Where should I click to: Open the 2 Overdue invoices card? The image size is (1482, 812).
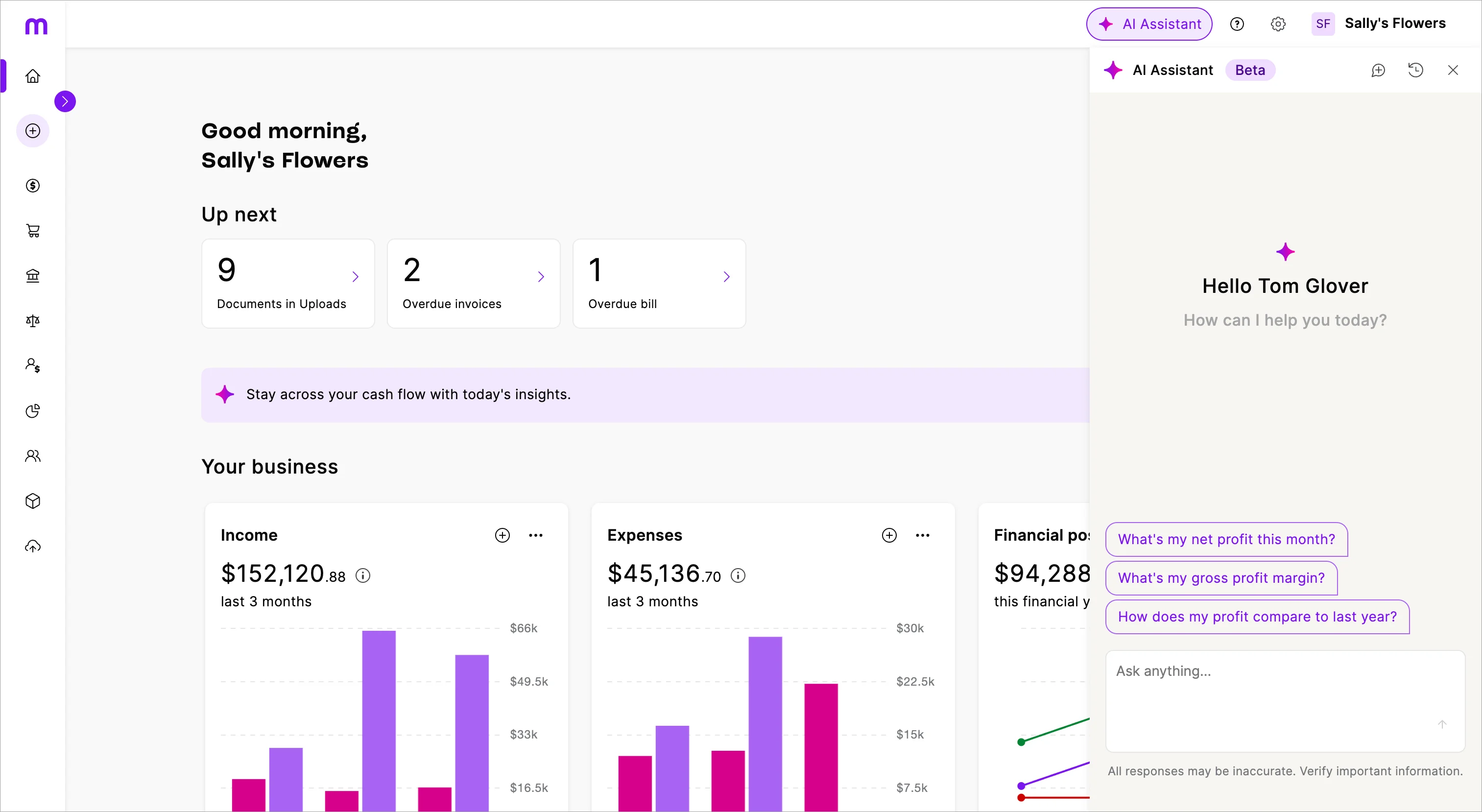(474, 284)
